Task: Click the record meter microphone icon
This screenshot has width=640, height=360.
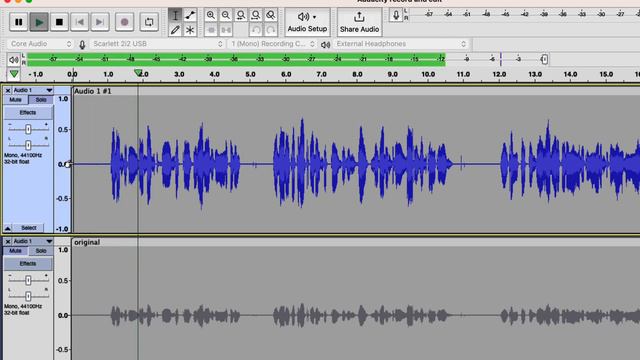Action: click(396, 16)
